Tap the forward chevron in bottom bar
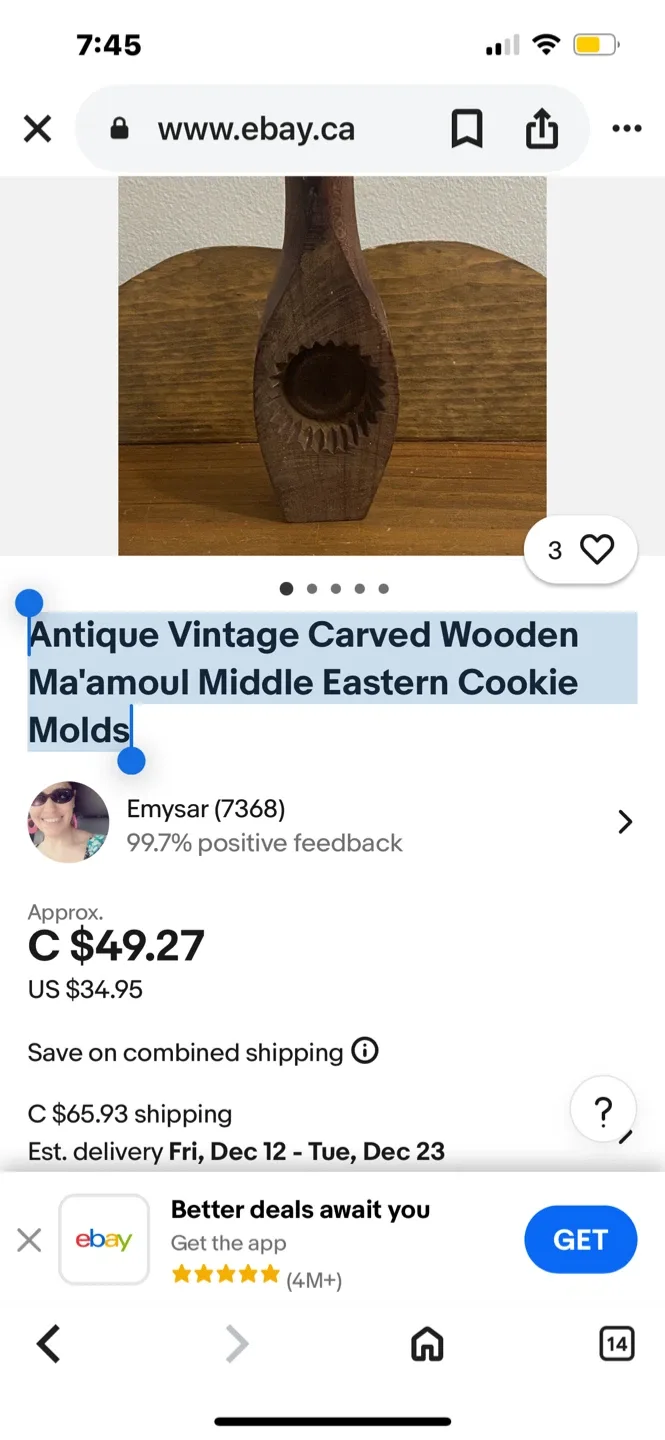665x1440 pixels. coord(236,1344)
